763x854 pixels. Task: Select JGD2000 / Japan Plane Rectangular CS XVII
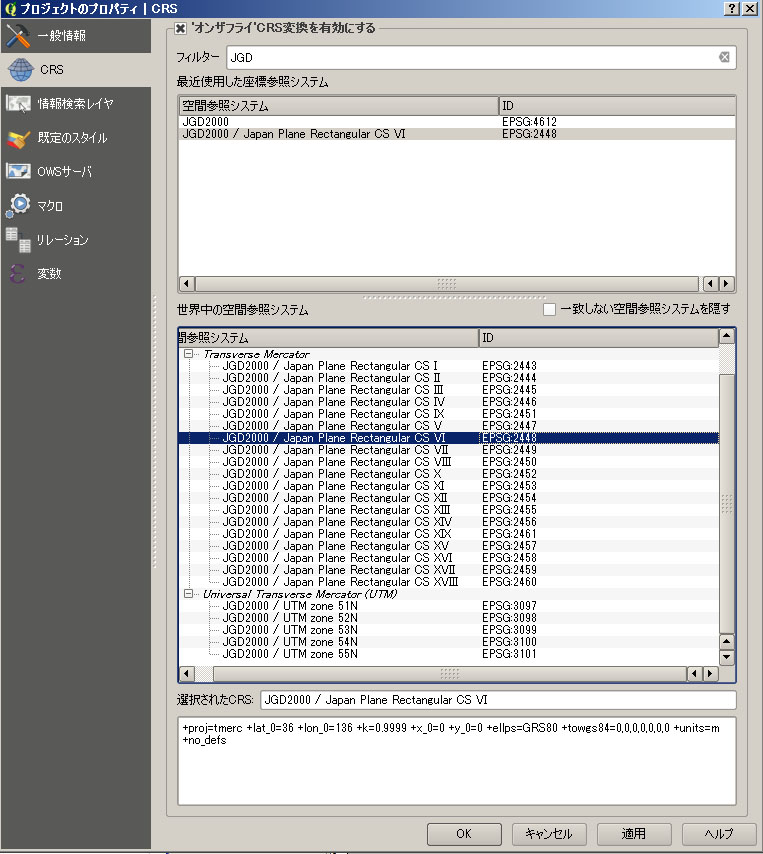(339, 570)
